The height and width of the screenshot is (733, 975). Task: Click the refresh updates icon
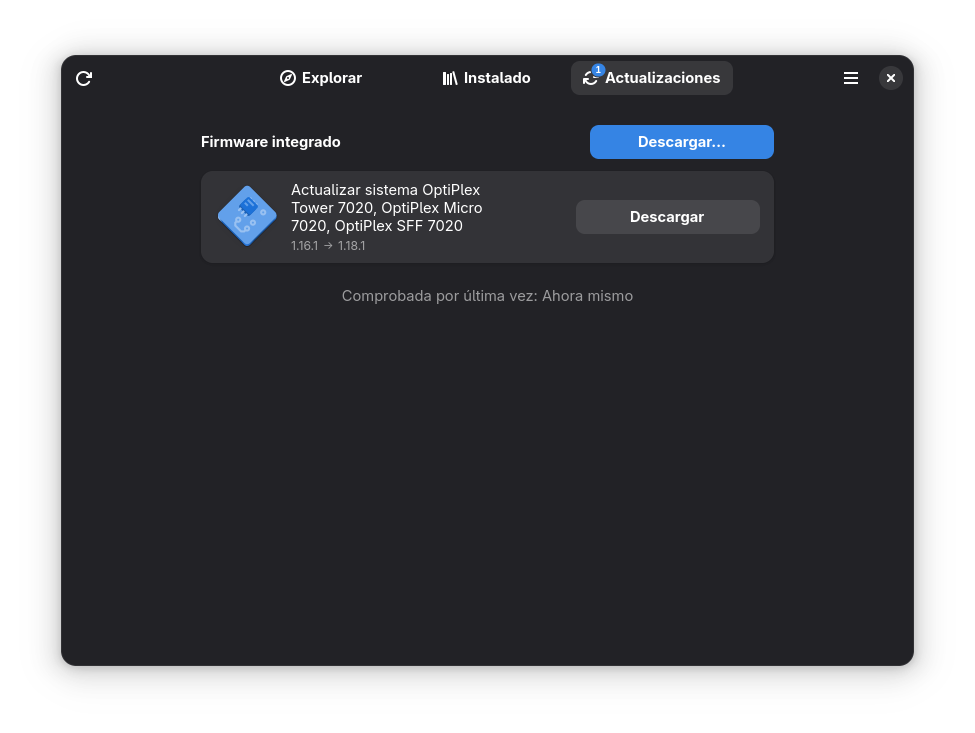(x=84, y=78)
